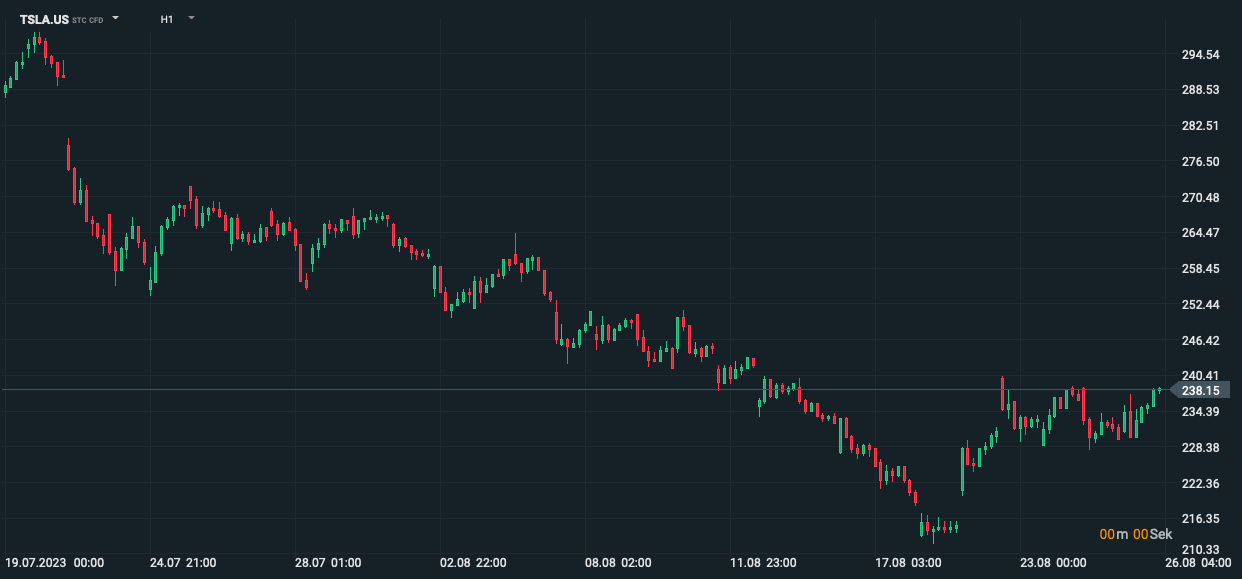This screenshot has height=579, width=1242.
Task: Select the 24.07 21:00 time axis label
Action: pos(182,563)
